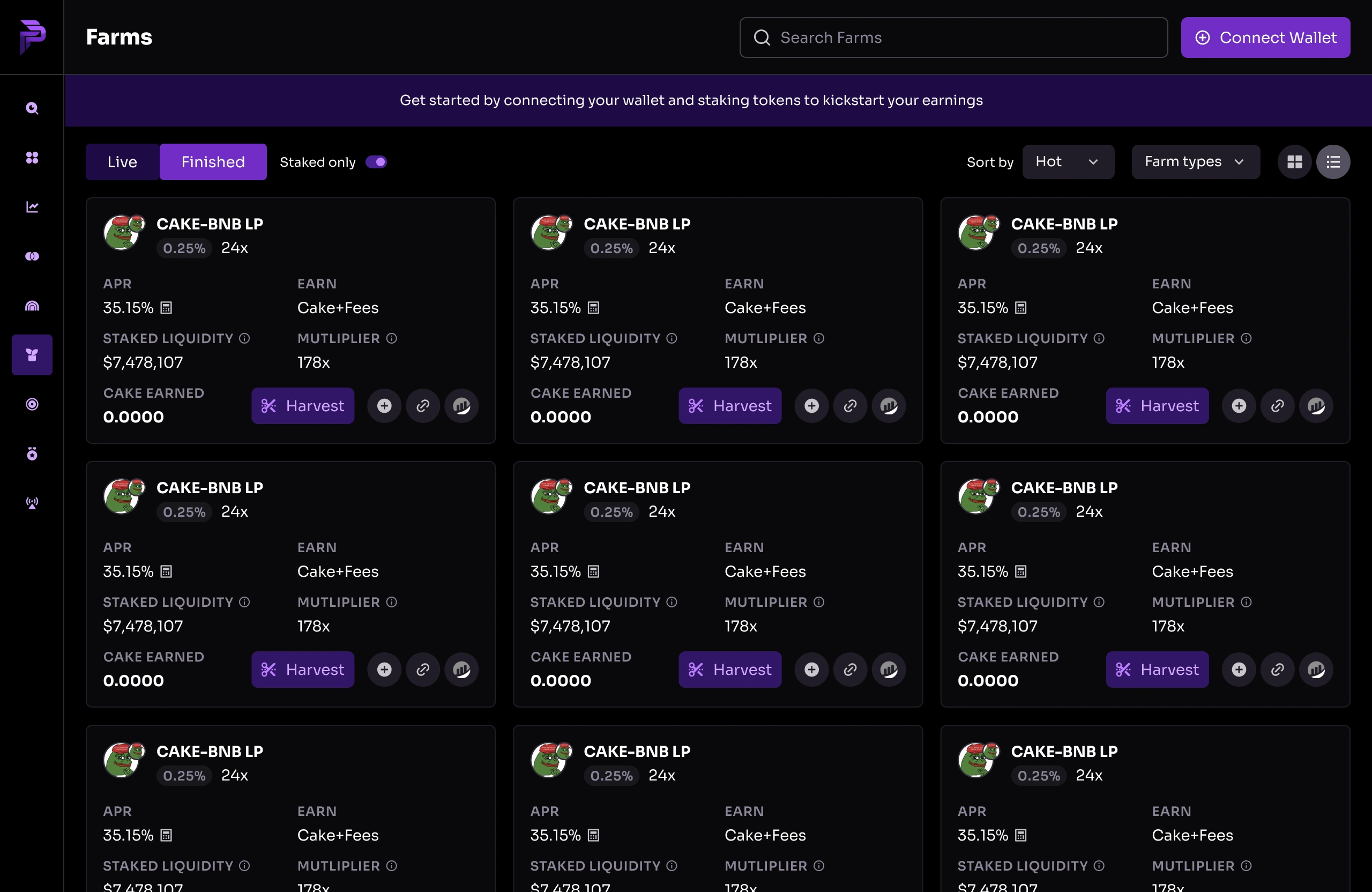1372x892 pixels.
Task: Switch to the Live tab
Action: pos(122,162)
